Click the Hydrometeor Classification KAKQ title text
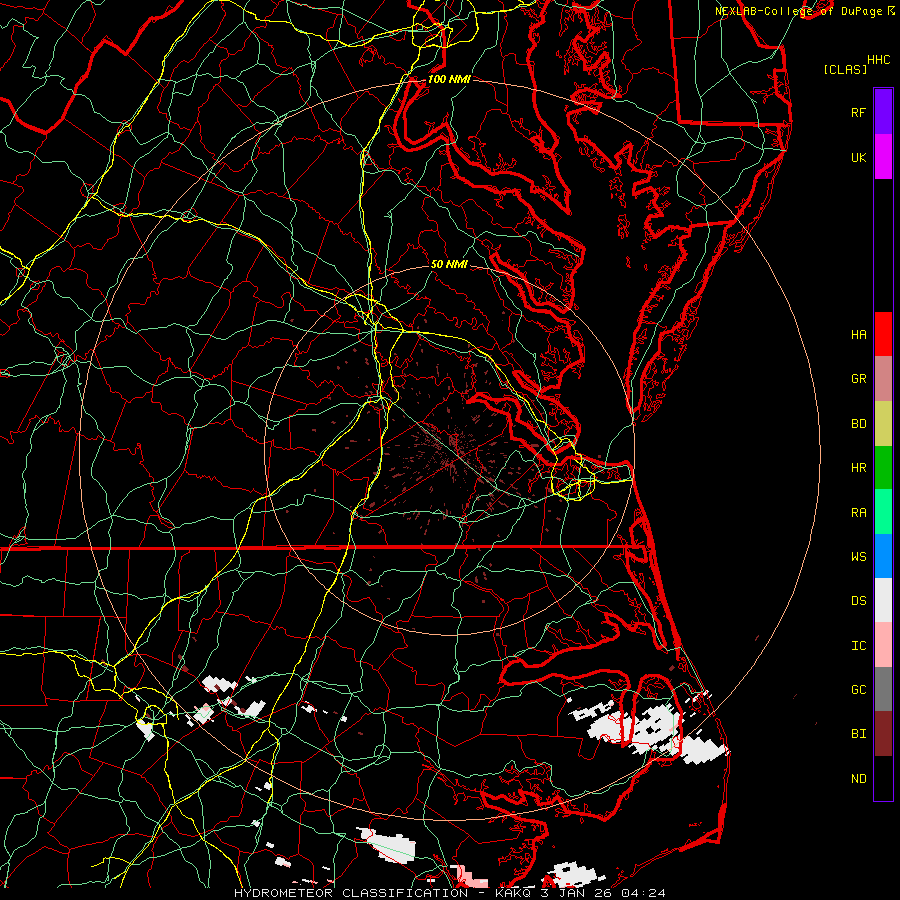900x900 pixels. (x=450, y=893)
